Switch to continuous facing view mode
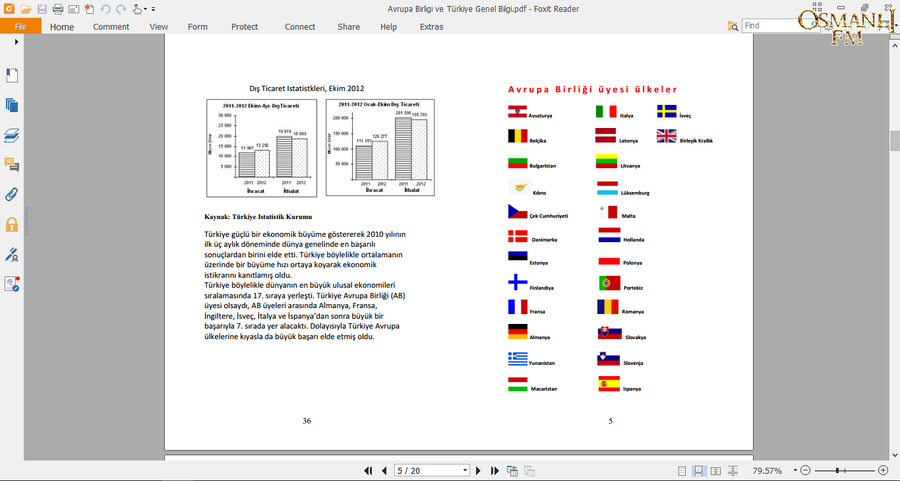The height and width of the screenshot is (481, 900). tap(732, 471)
